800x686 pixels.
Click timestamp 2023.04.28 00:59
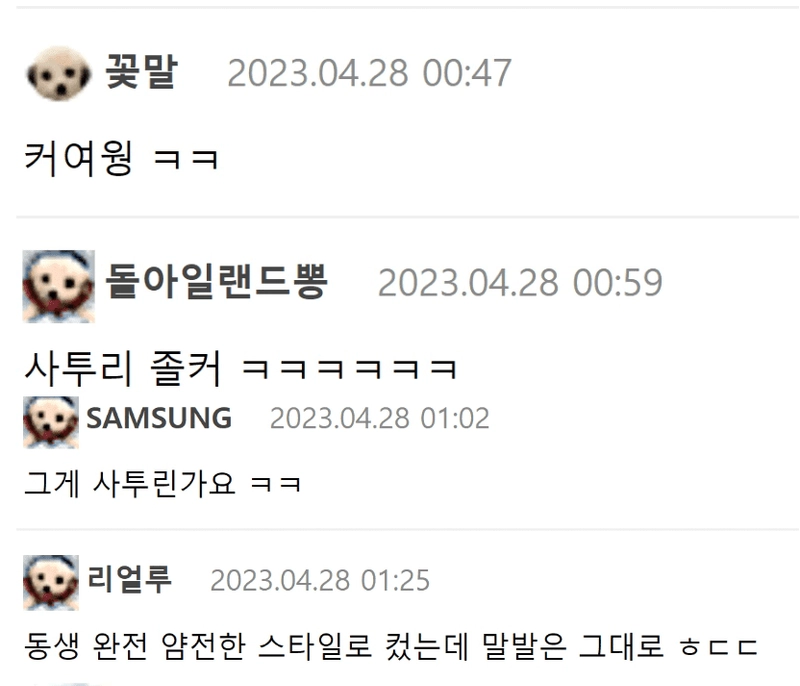click(x=520, y=283)
